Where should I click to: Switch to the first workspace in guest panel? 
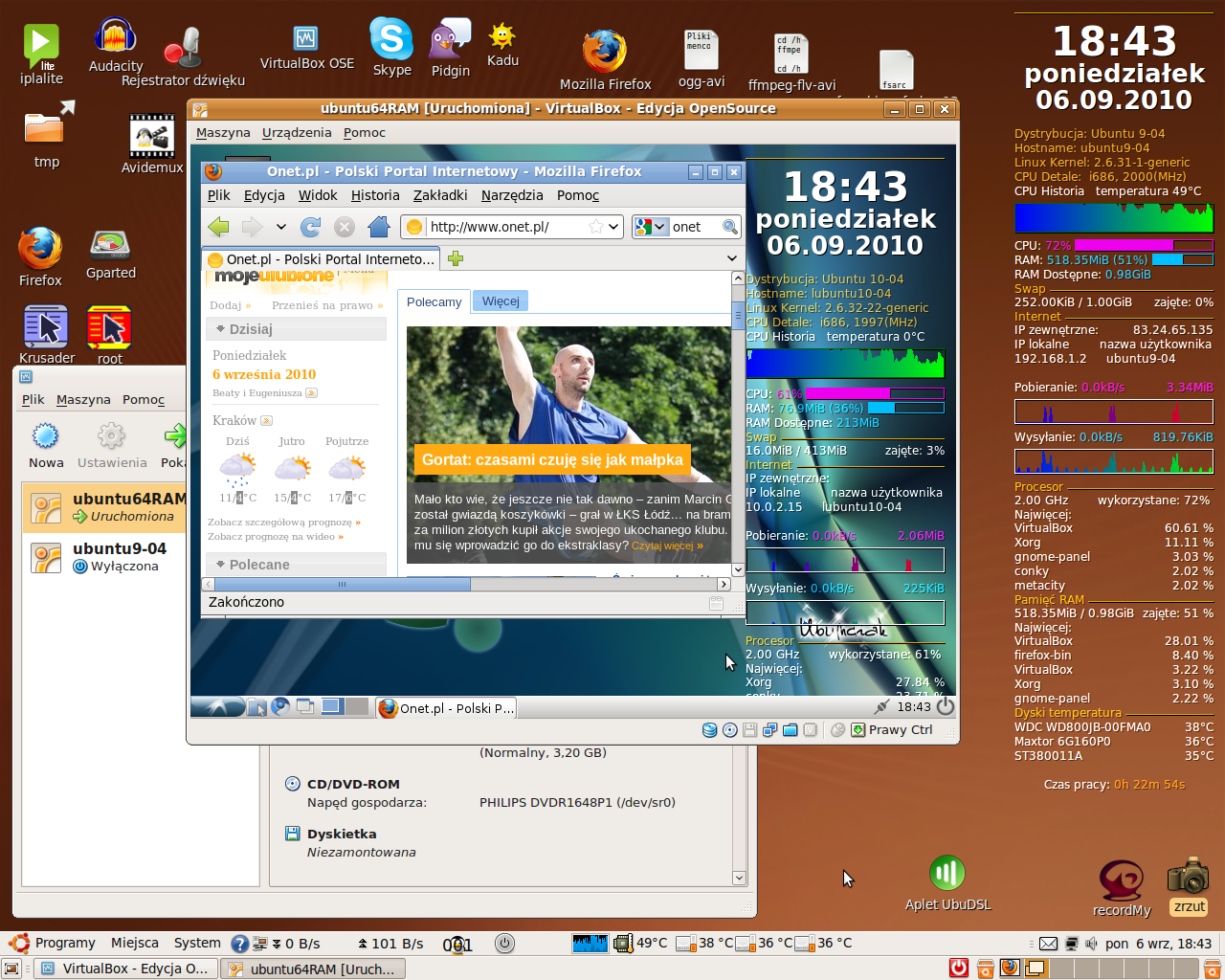coord(332,707)
